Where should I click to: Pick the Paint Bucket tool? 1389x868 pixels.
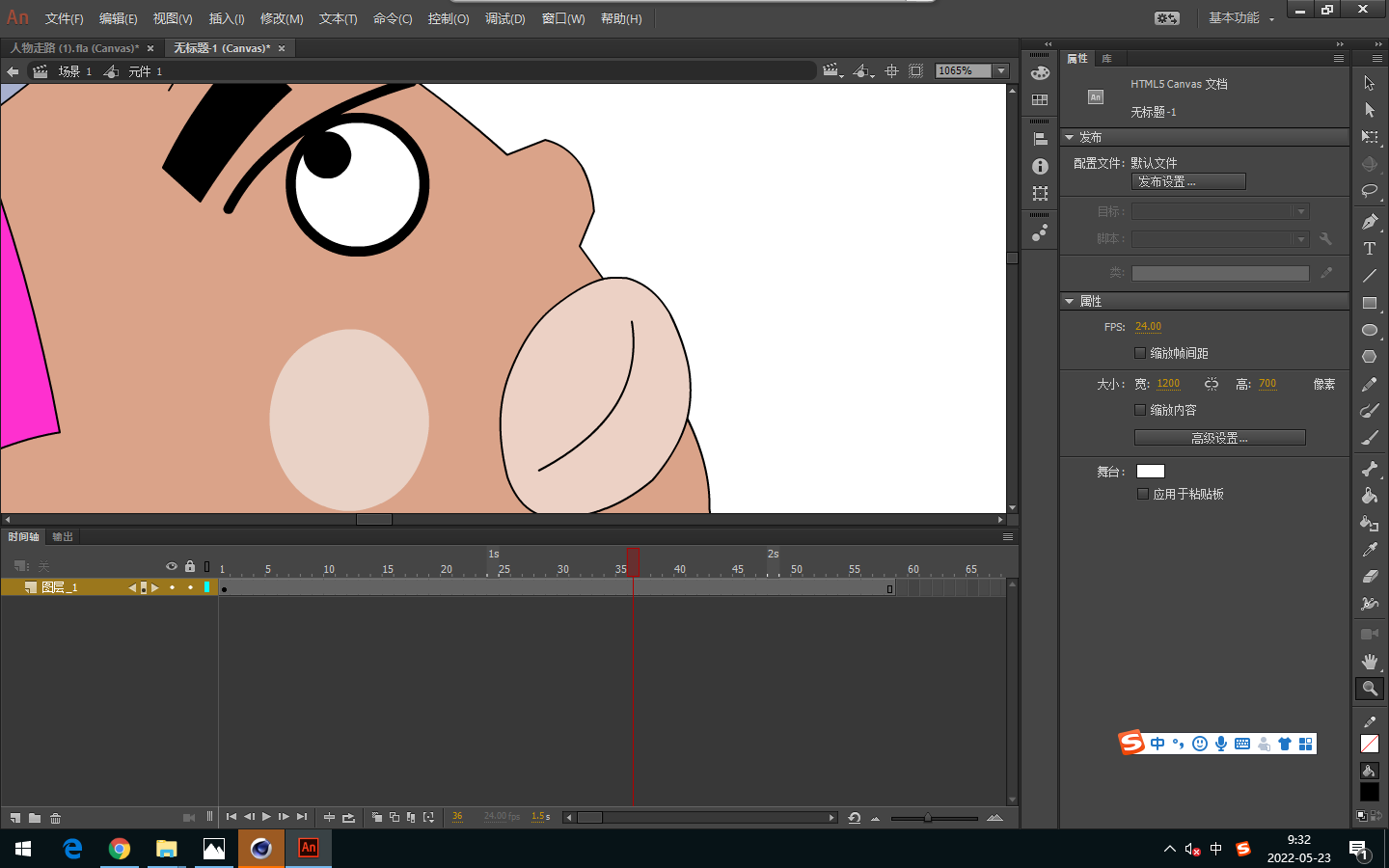coord(1369,496)
